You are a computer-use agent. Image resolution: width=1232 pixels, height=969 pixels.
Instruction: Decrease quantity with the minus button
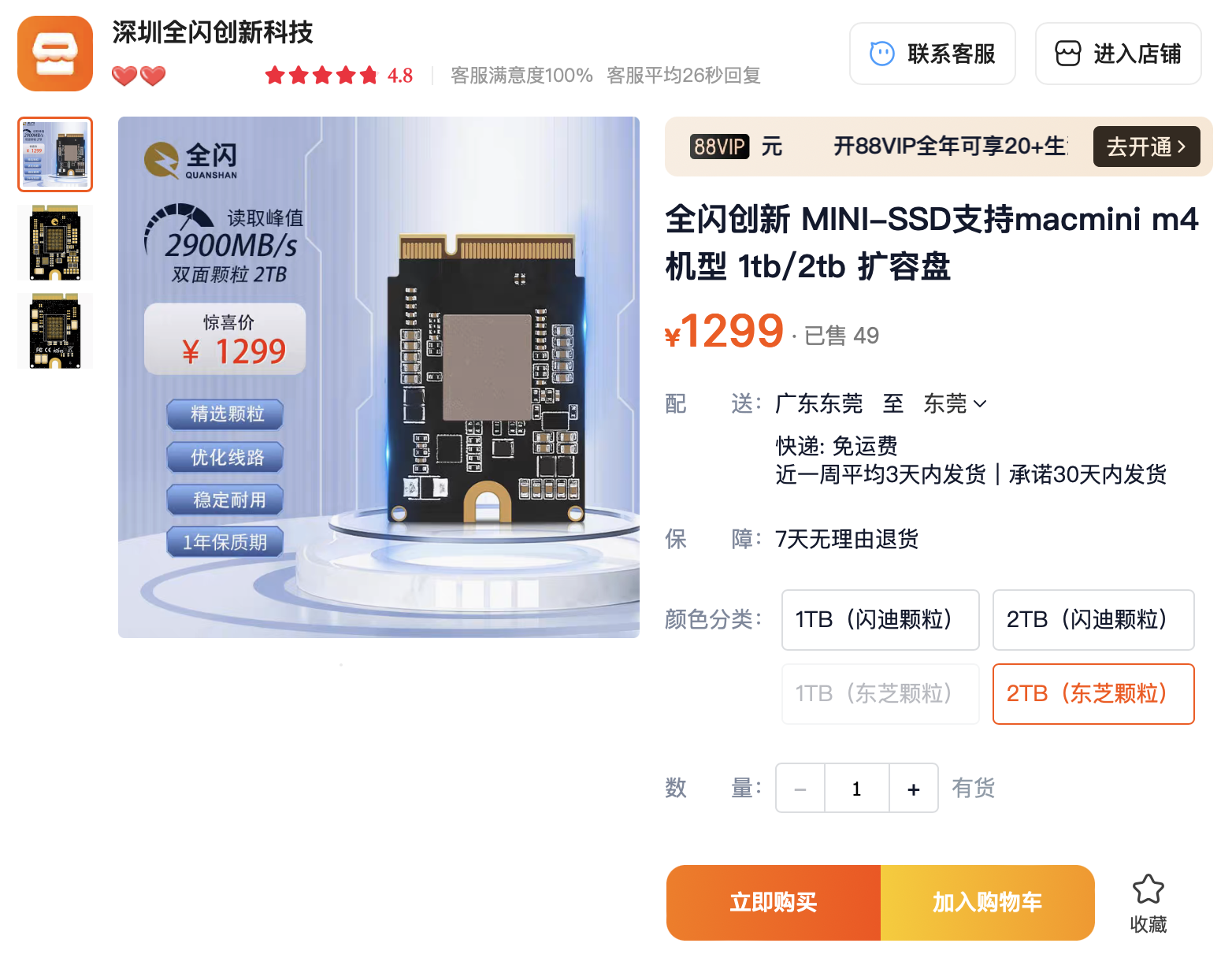tap(800, 789)
